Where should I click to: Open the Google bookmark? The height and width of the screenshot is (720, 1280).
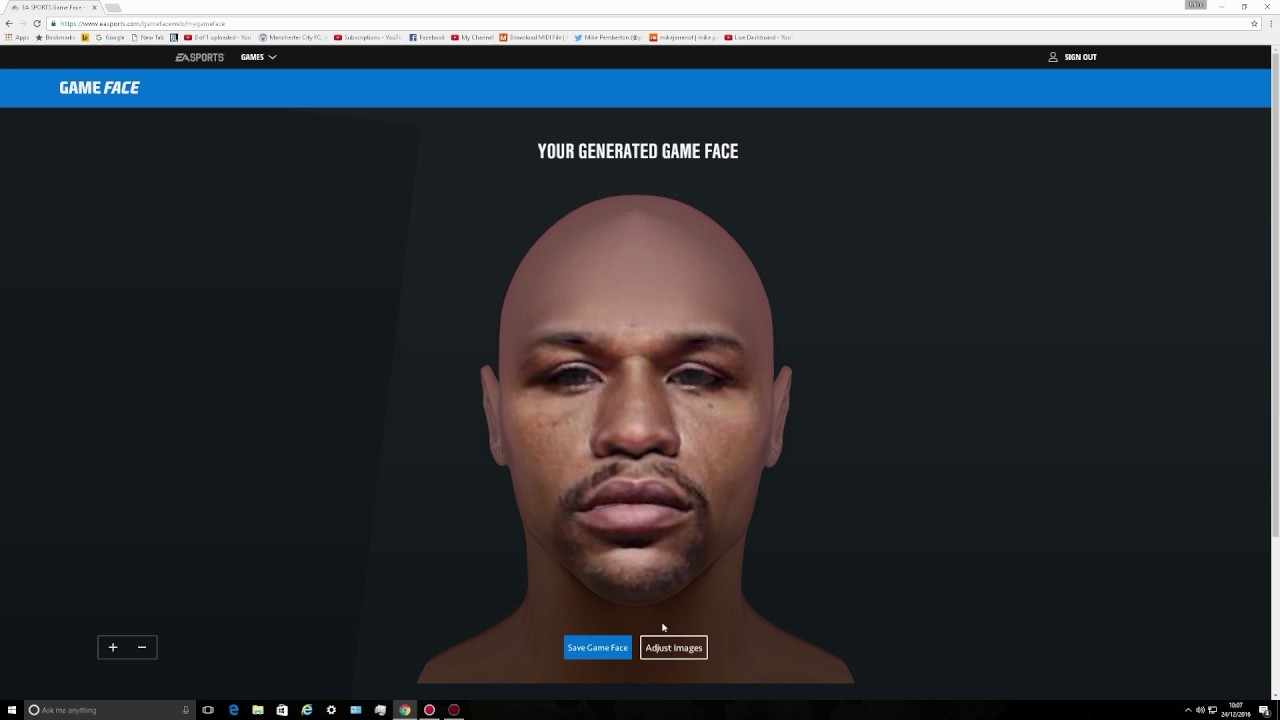click(x=110, y=38)
